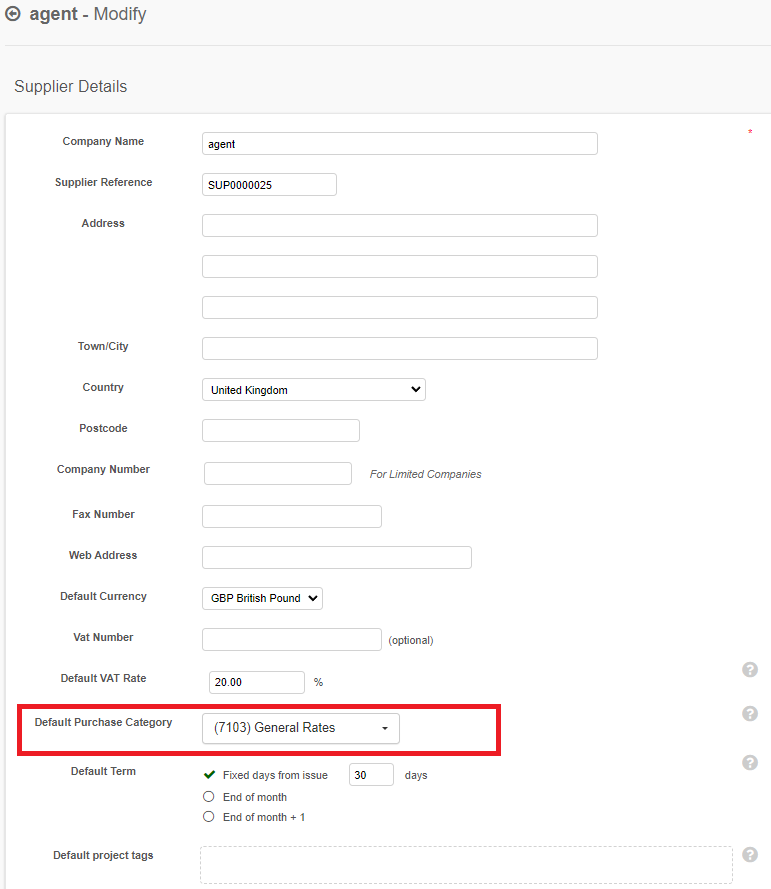Choose End of month + 1 option

[209, 816]
